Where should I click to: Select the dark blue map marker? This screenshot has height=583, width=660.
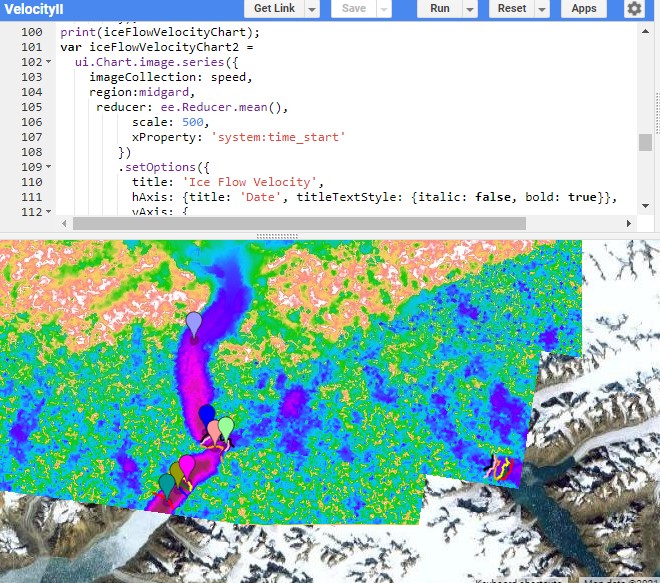coord(207,414)
